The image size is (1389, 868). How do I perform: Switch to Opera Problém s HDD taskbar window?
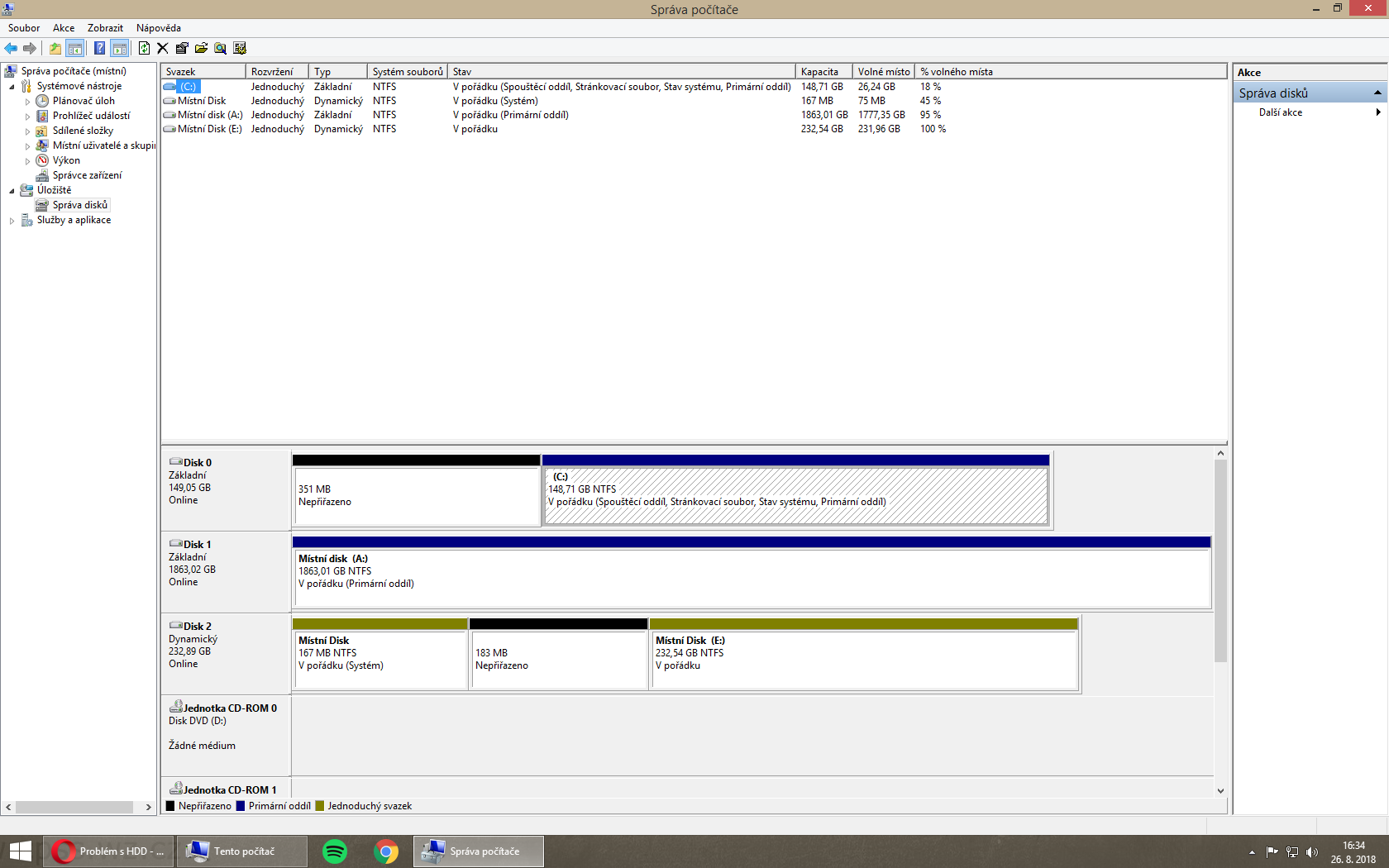109,851
